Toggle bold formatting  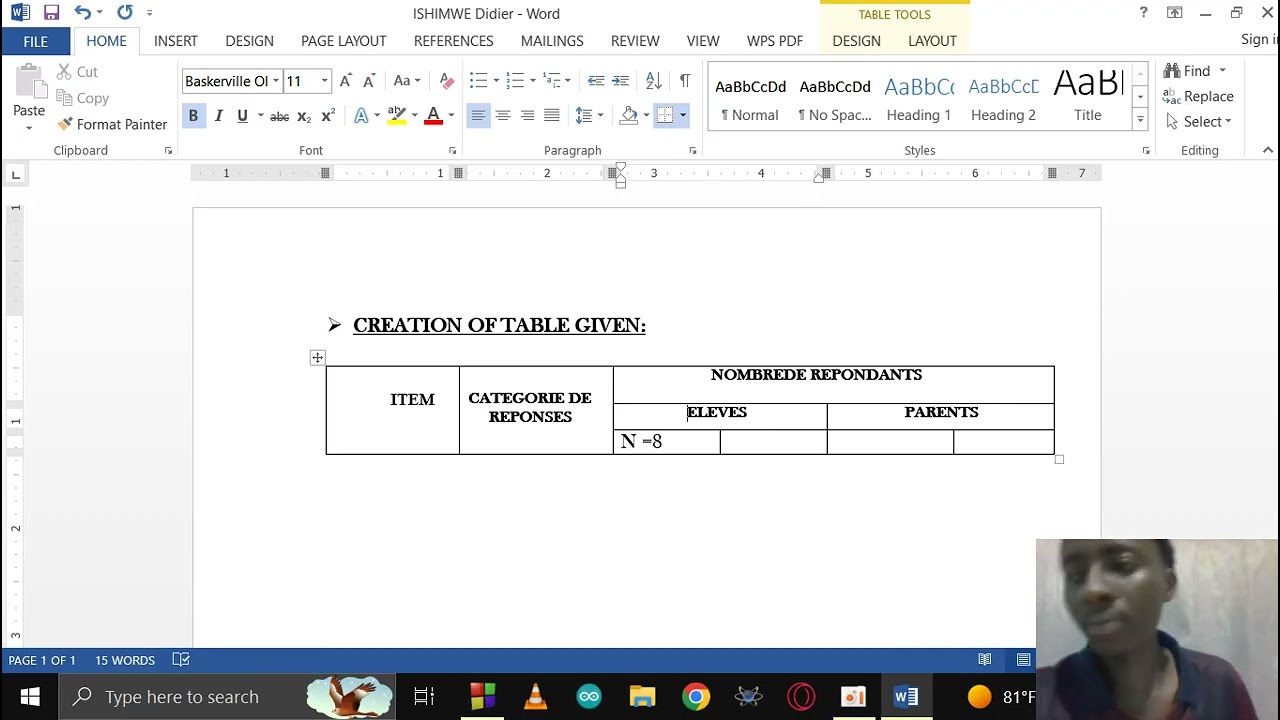[x=193, y=116]
